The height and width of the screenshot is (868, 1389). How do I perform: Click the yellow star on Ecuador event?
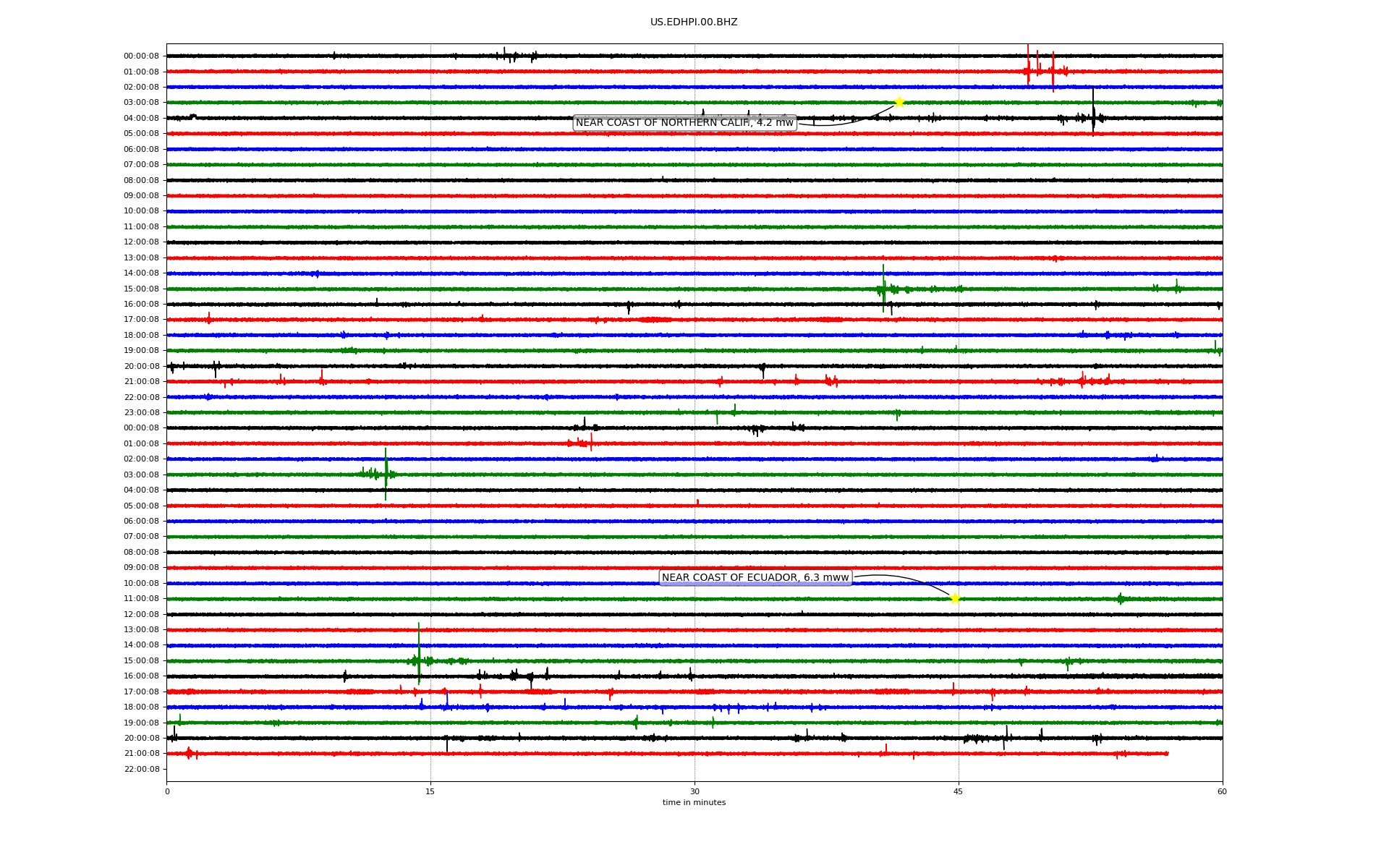click(955, 598)
